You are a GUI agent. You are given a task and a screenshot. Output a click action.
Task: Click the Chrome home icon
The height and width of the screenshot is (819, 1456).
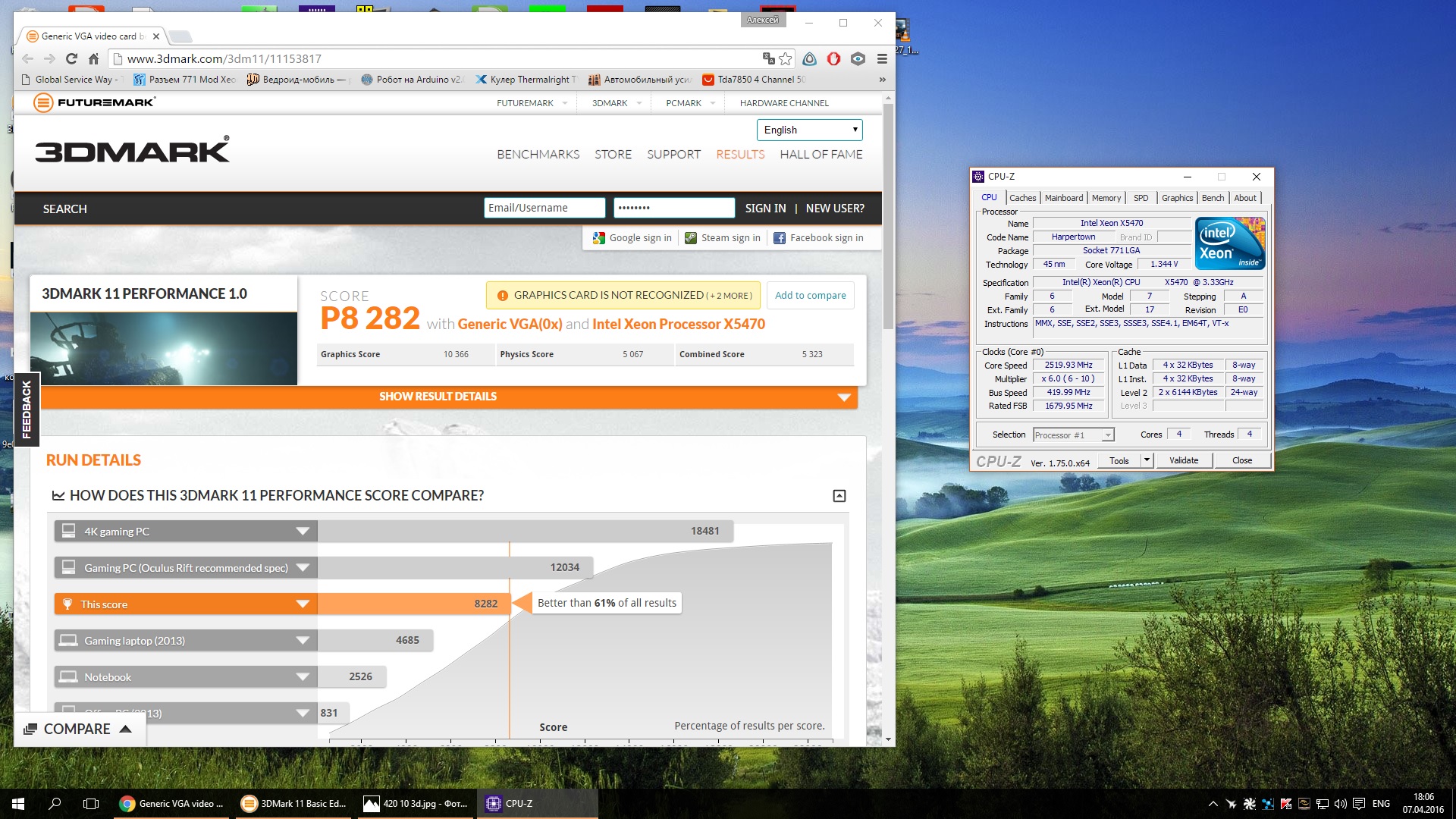click(x=93, y=58)
